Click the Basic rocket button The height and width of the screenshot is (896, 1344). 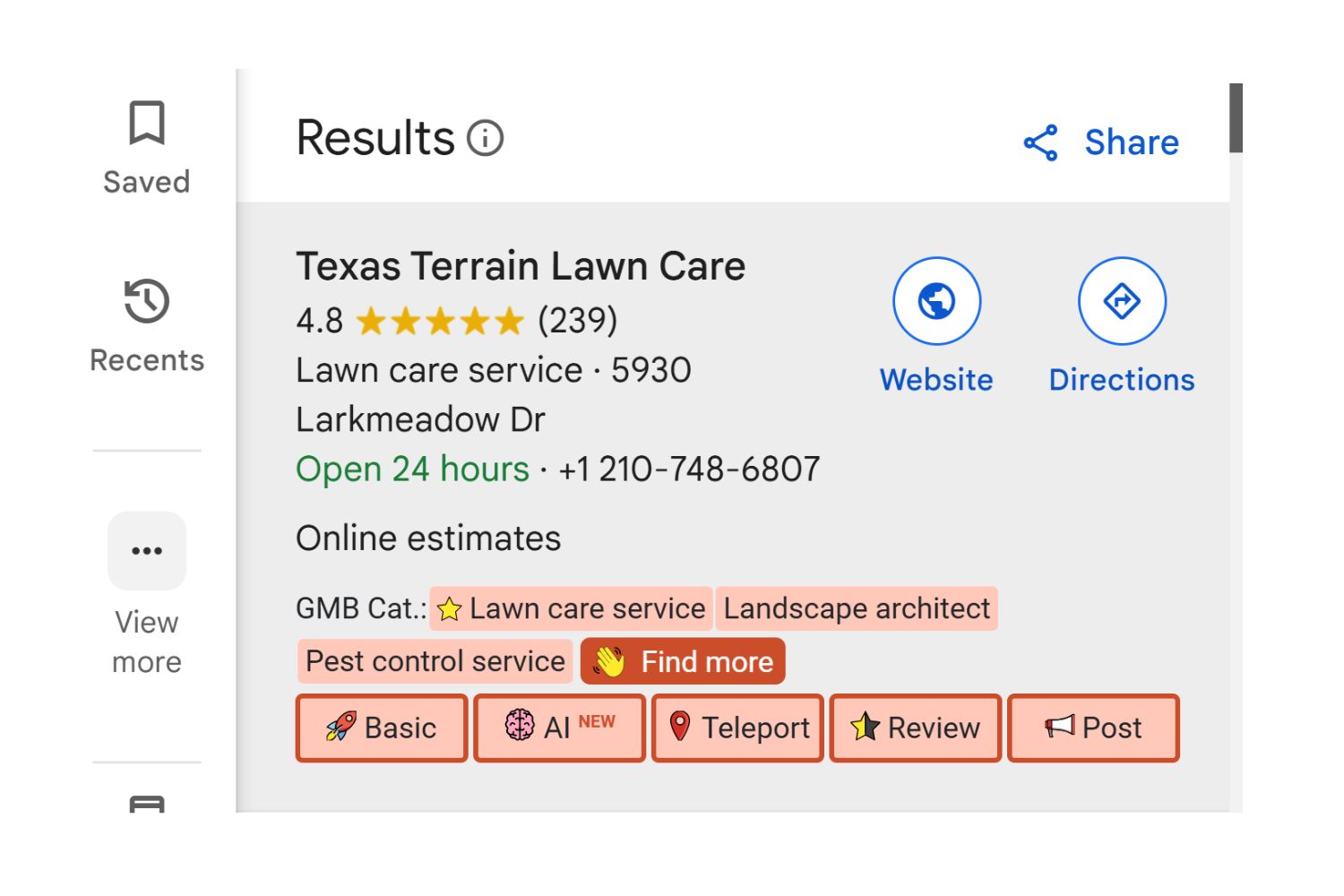382,728
